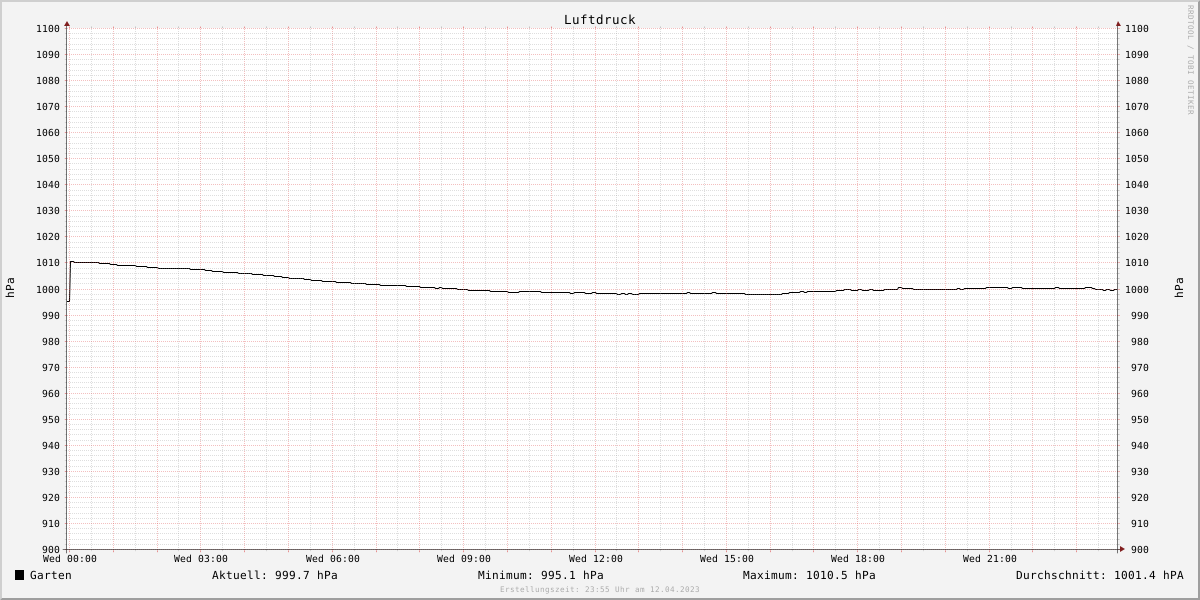Click the 900 label on the left axis
Image resolution: width=1200 pixels, height=600 pixels.
tap(50, 550)
